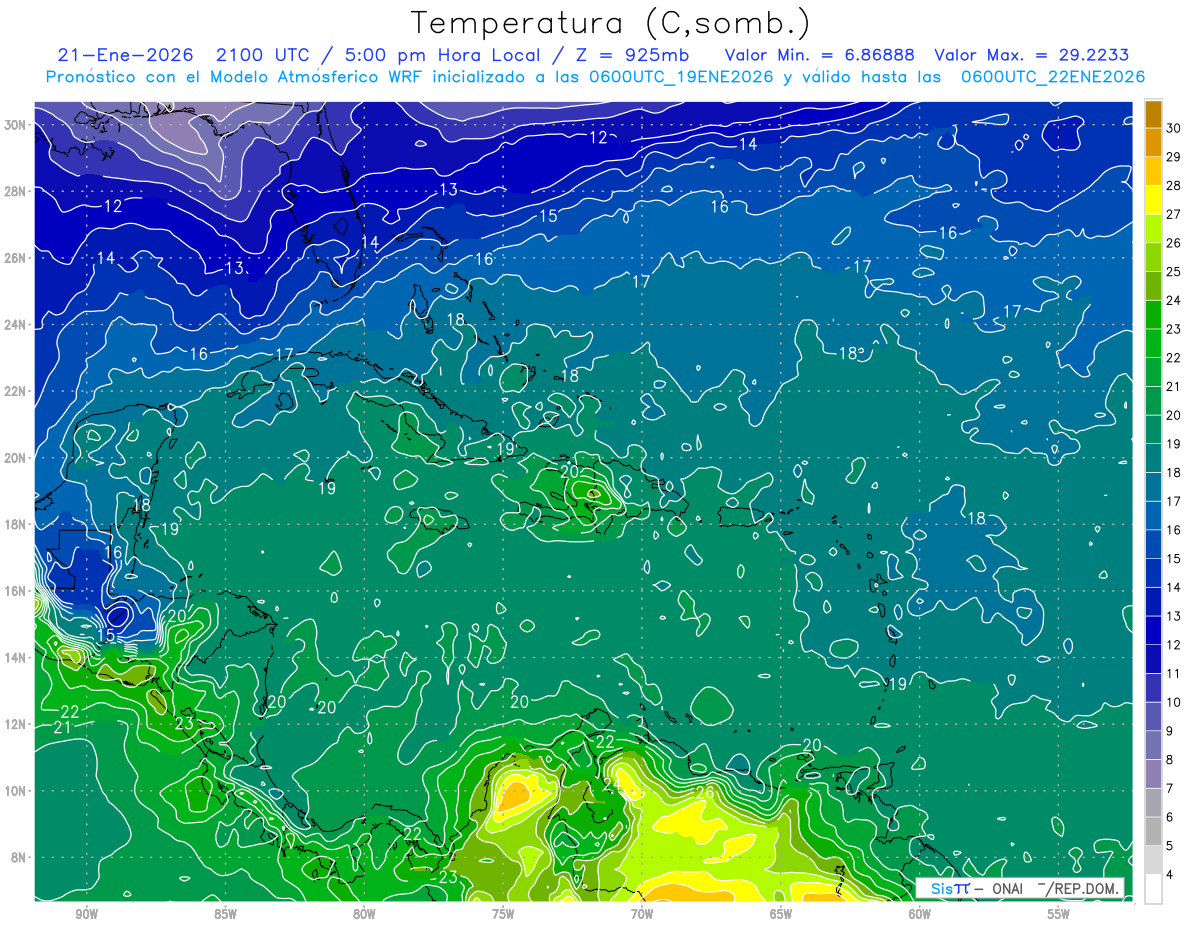Viewport: 1200px width, 927px height.
Task: Click the '60W' longitude axis label
Action: tap(920, 914)
